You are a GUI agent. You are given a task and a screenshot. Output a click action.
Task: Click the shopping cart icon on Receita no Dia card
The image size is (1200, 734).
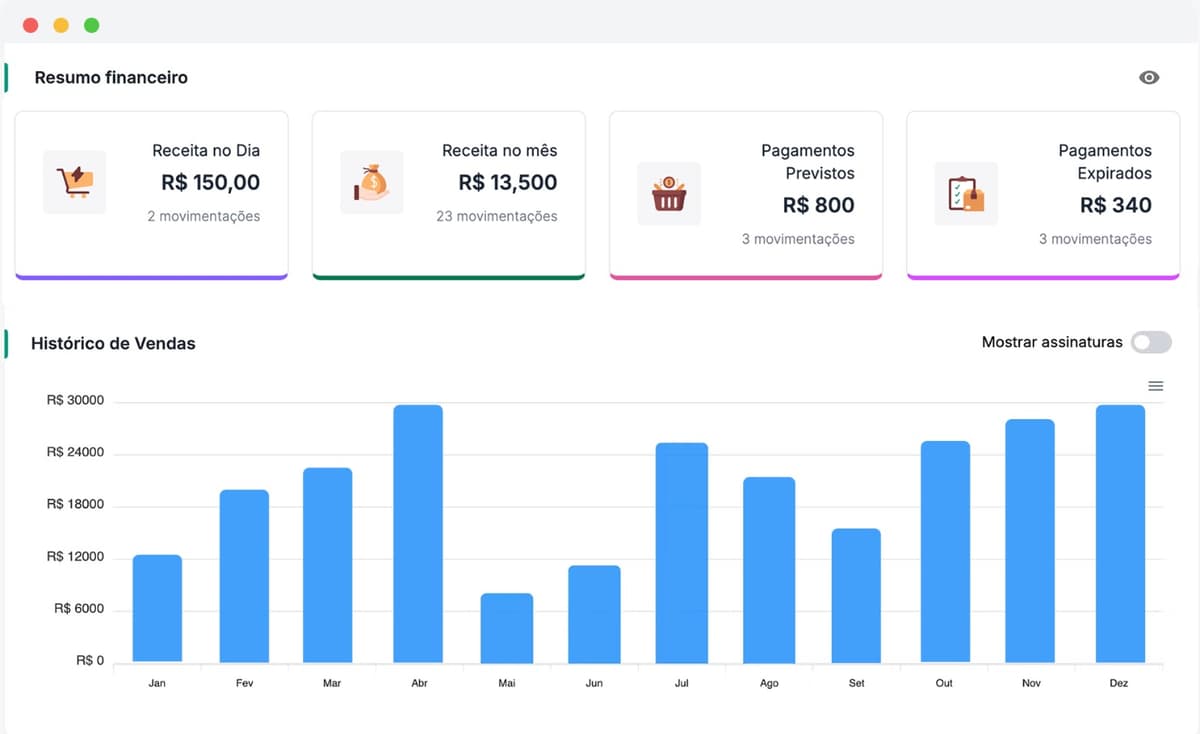74,181
